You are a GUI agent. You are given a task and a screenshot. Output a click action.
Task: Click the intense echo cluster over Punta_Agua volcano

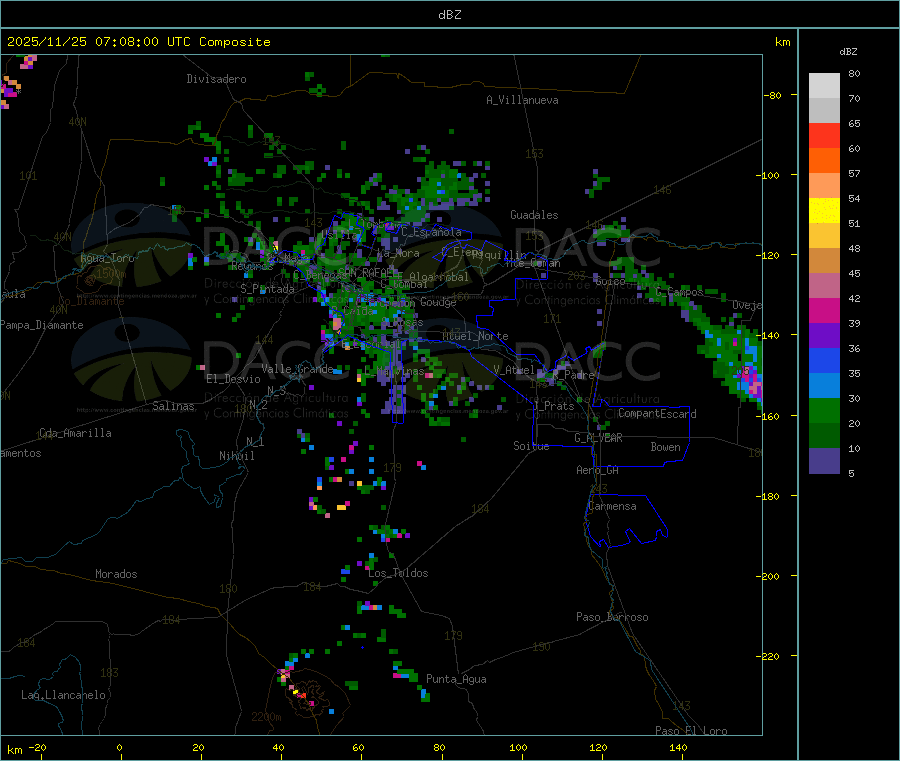point(298,686)
